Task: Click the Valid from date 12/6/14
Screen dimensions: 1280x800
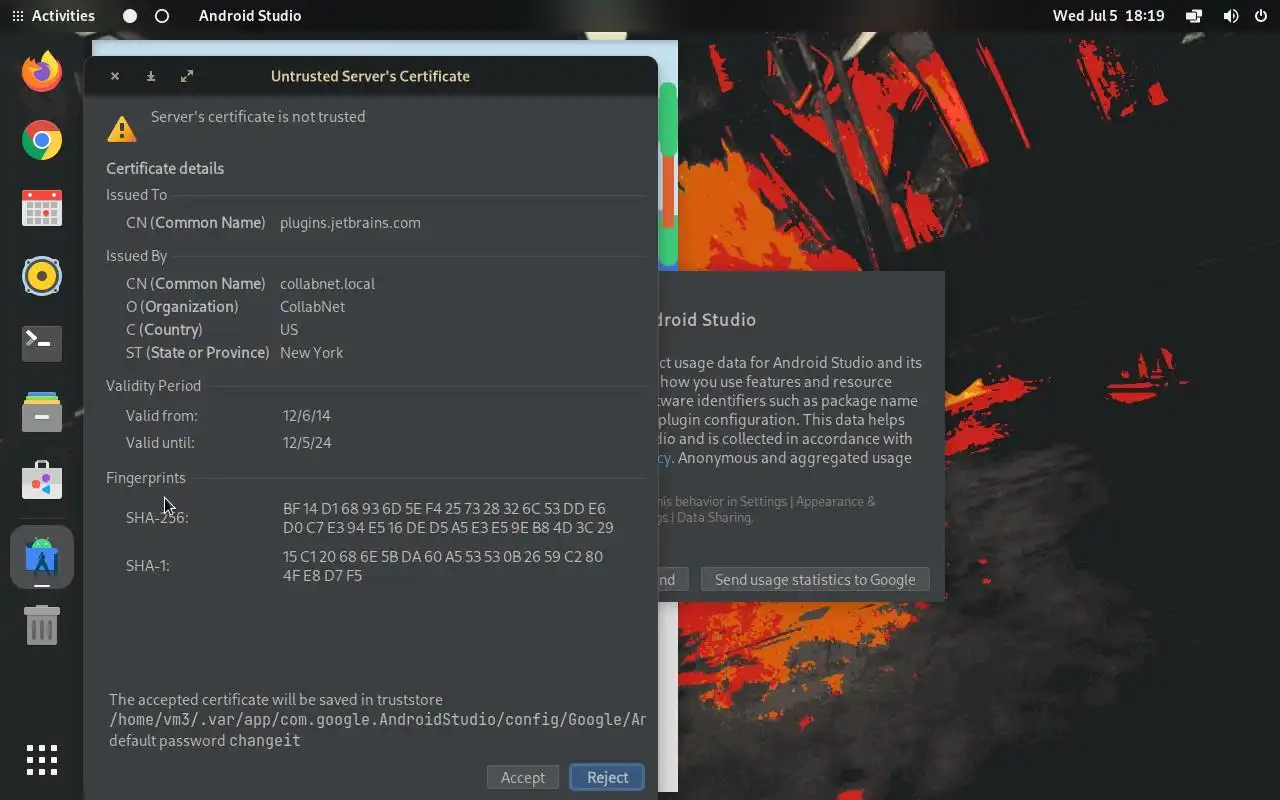Action: click(x=306, y=415)
